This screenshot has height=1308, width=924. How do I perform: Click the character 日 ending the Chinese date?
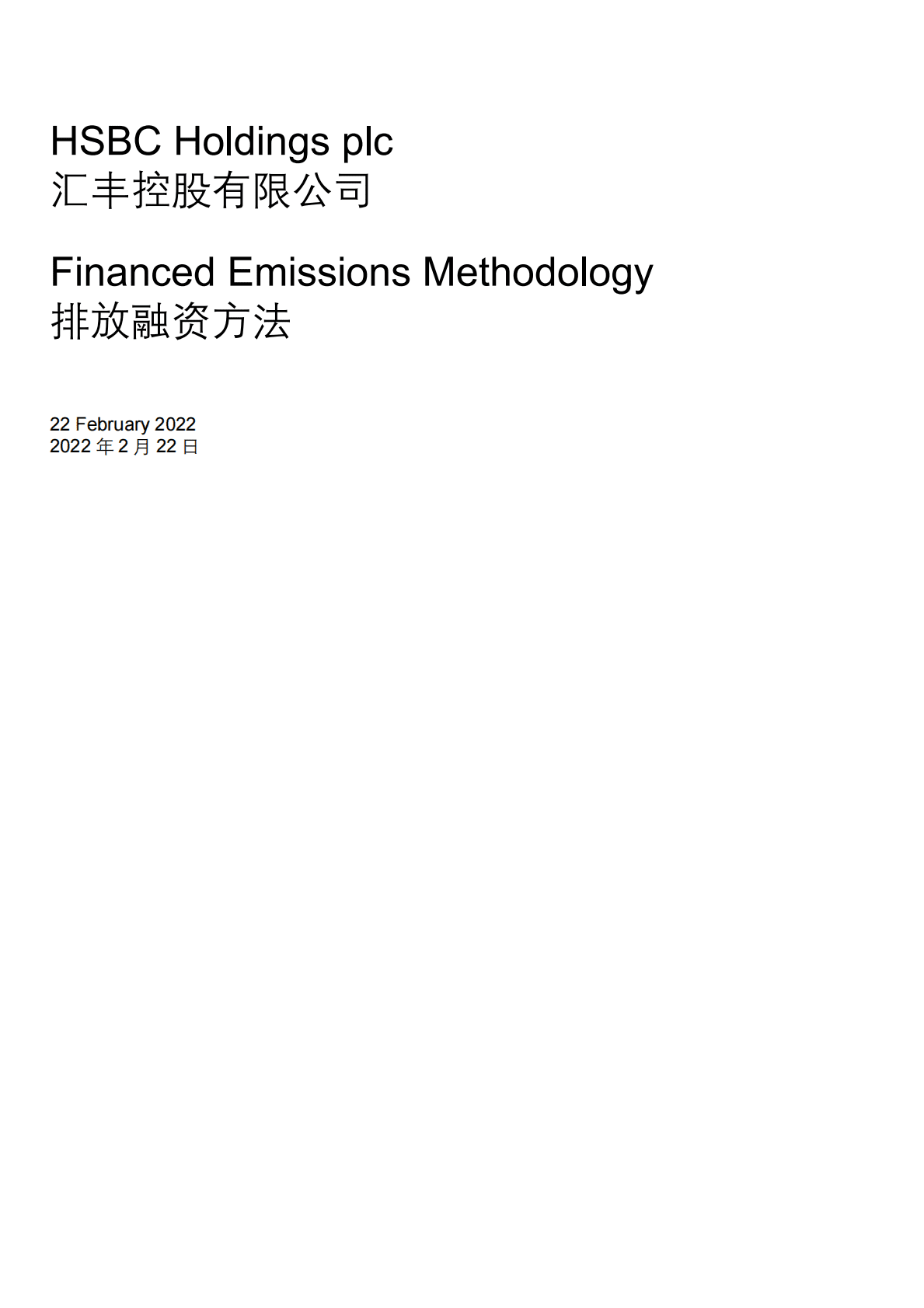190,447
